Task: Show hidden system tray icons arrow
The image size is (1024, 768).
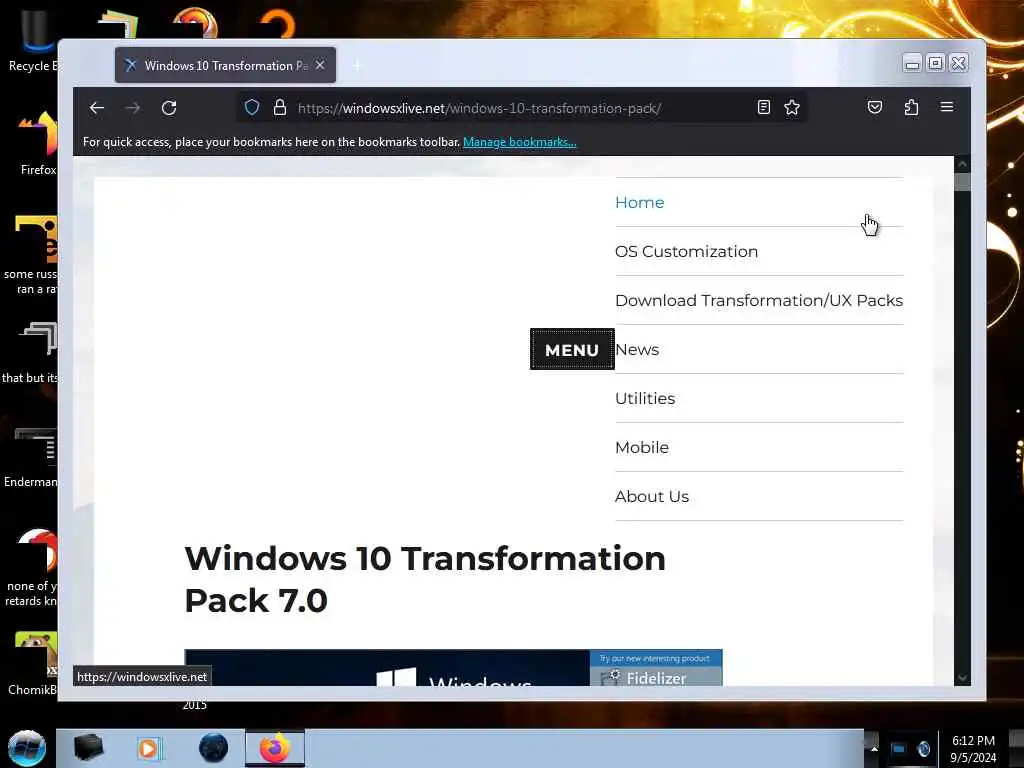Action: (x=874, y=748)
